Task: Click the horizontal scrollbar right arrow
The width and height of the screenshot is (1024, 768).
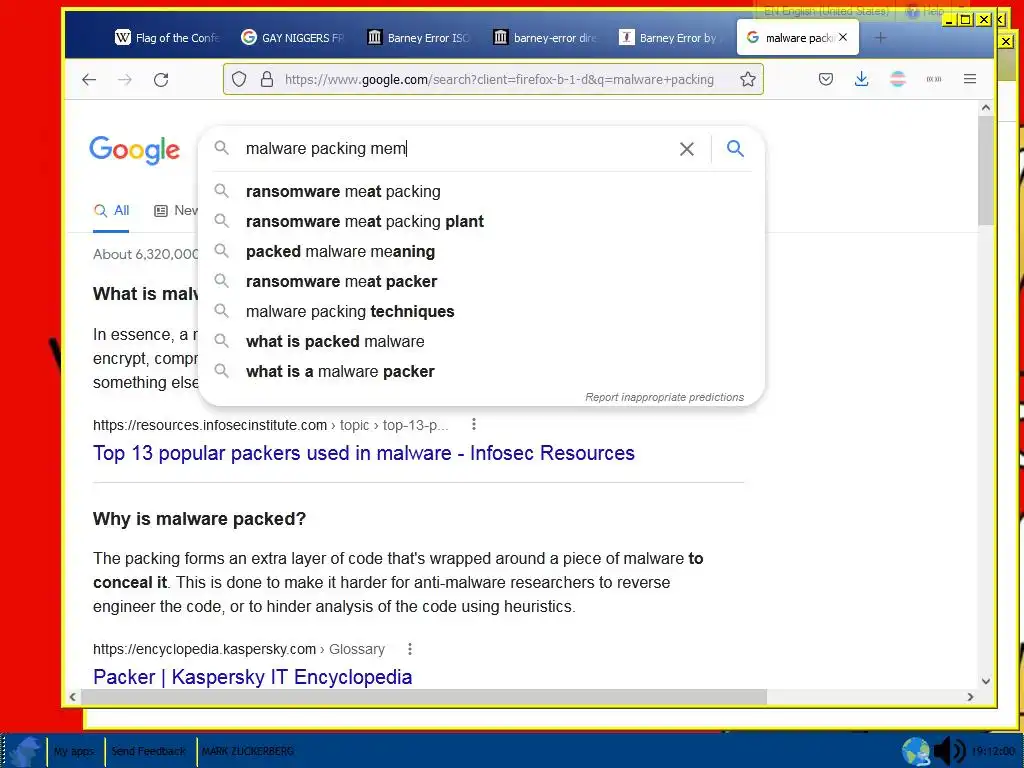Action: [x=970, y=697]
